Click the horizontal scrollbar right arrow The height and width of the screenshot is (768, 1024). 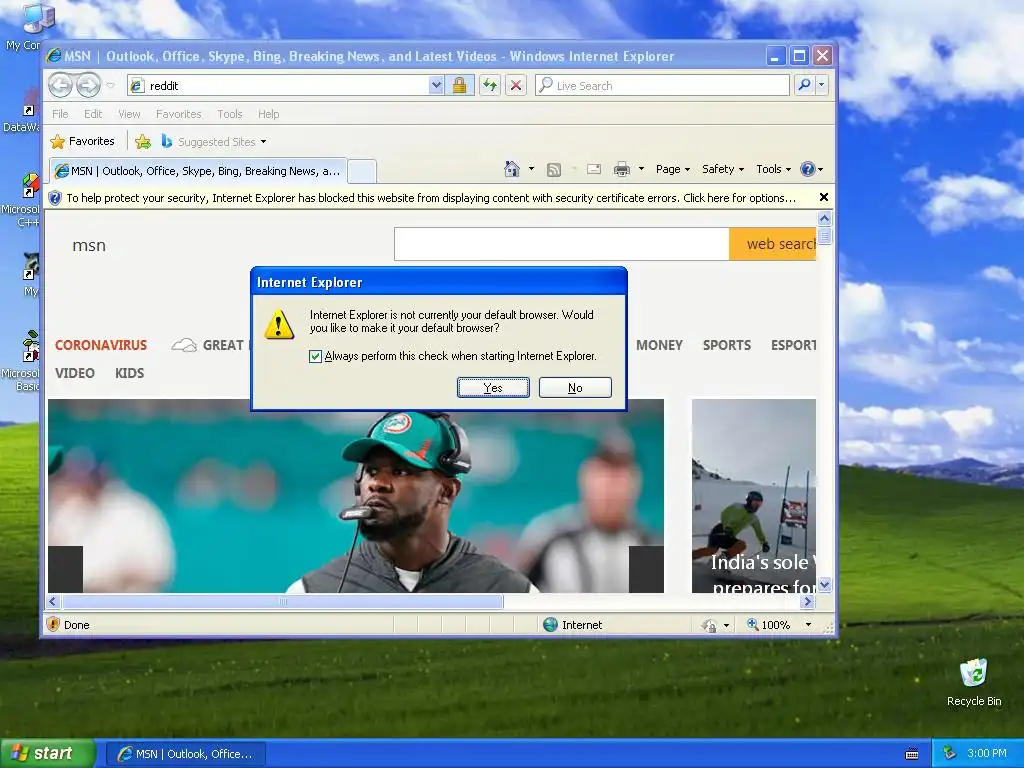coord(807,601)
